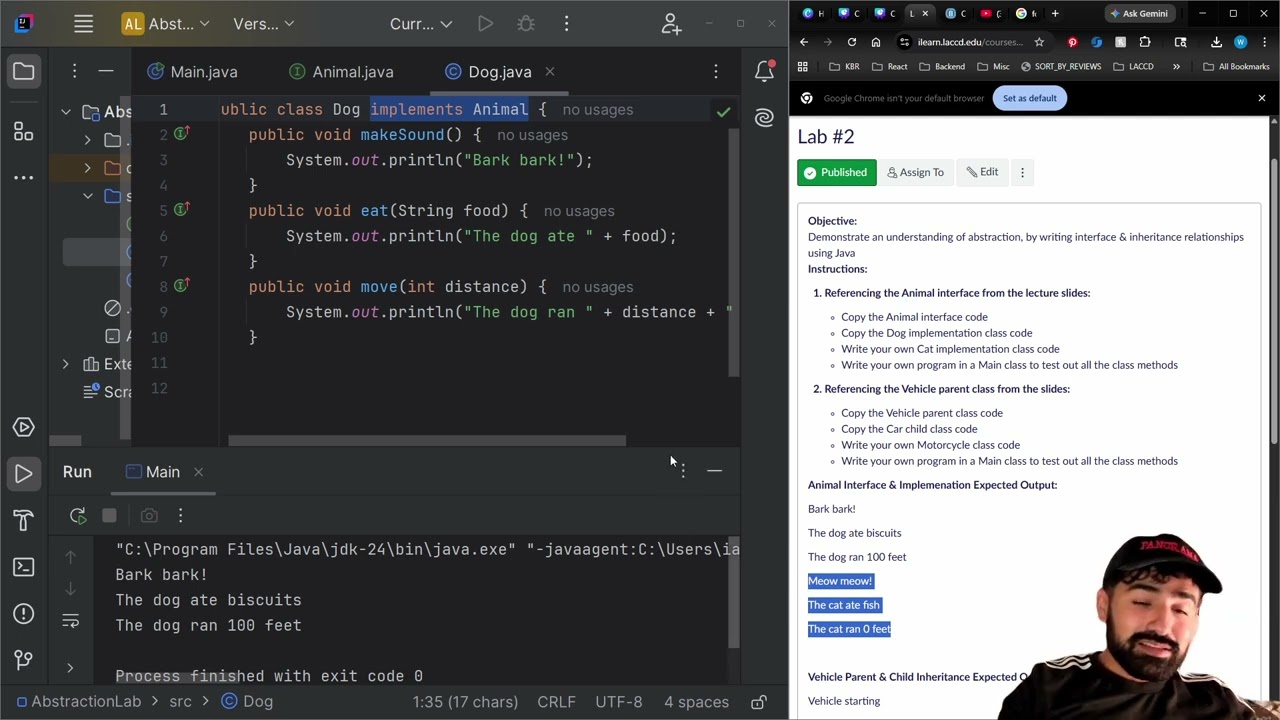Click the implements gutter icon on line 5
Screen dimensions: 1280x720
click(x=181, y=209)
